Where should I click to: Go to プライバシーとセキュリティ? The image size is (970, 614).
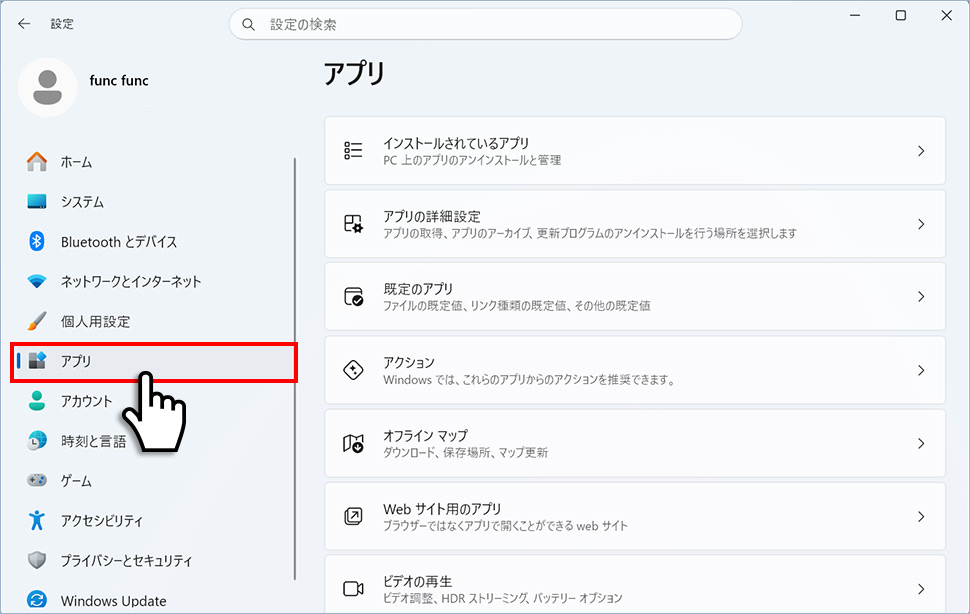pos(152,560)
